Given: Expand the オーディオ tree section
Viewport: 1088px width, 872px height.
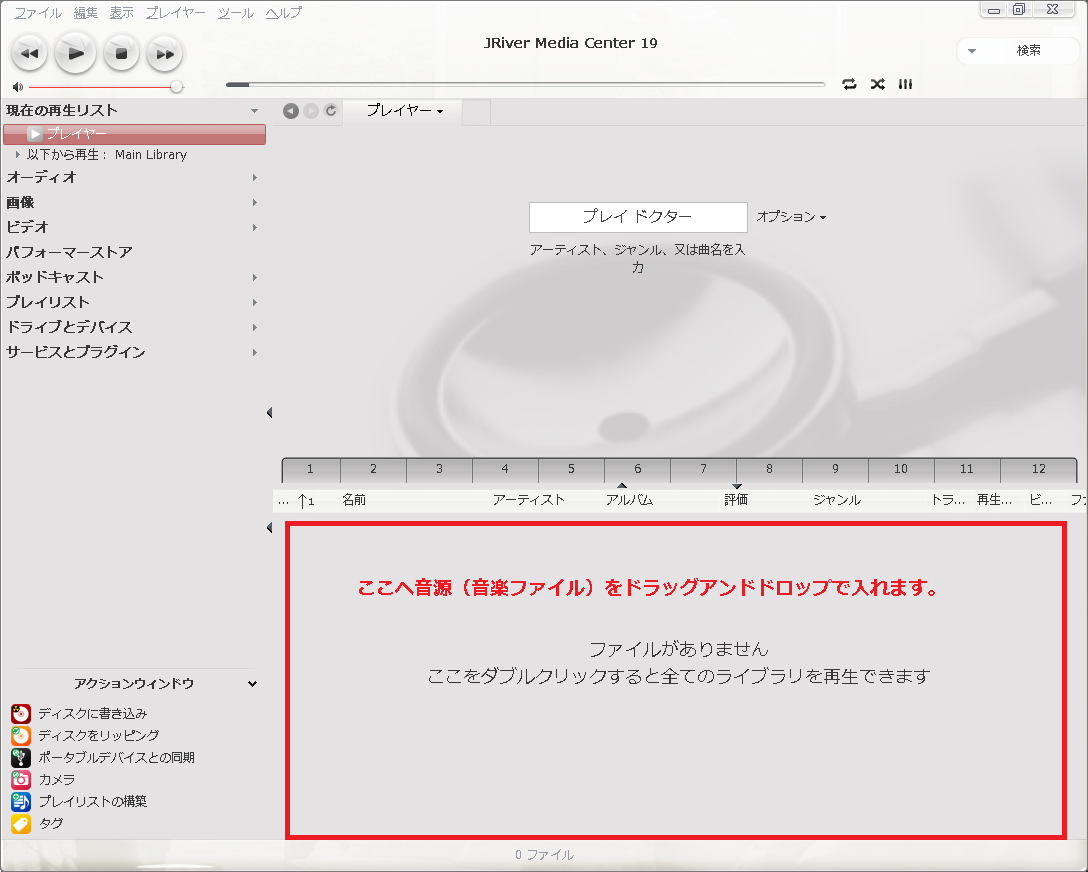Looking at the screenshot, I should [x=255, y=177].
